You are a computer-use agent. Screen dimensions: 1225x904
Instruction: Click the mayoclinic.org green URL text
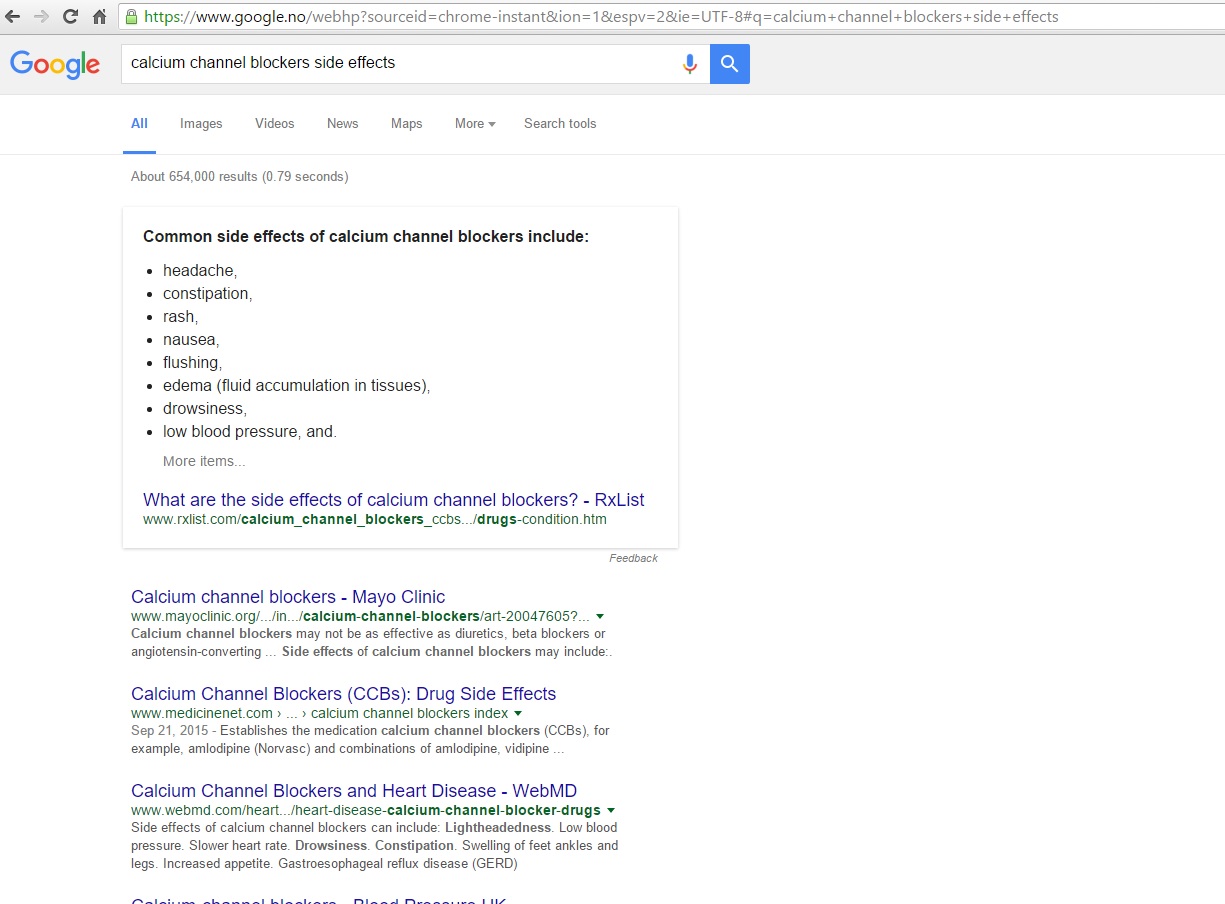pyautogui.click(x=360, y=617)
